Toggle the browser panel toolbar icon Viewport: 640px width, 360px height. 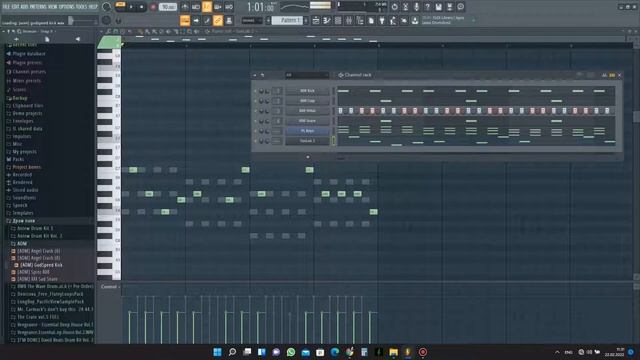(x=360, y=20)
